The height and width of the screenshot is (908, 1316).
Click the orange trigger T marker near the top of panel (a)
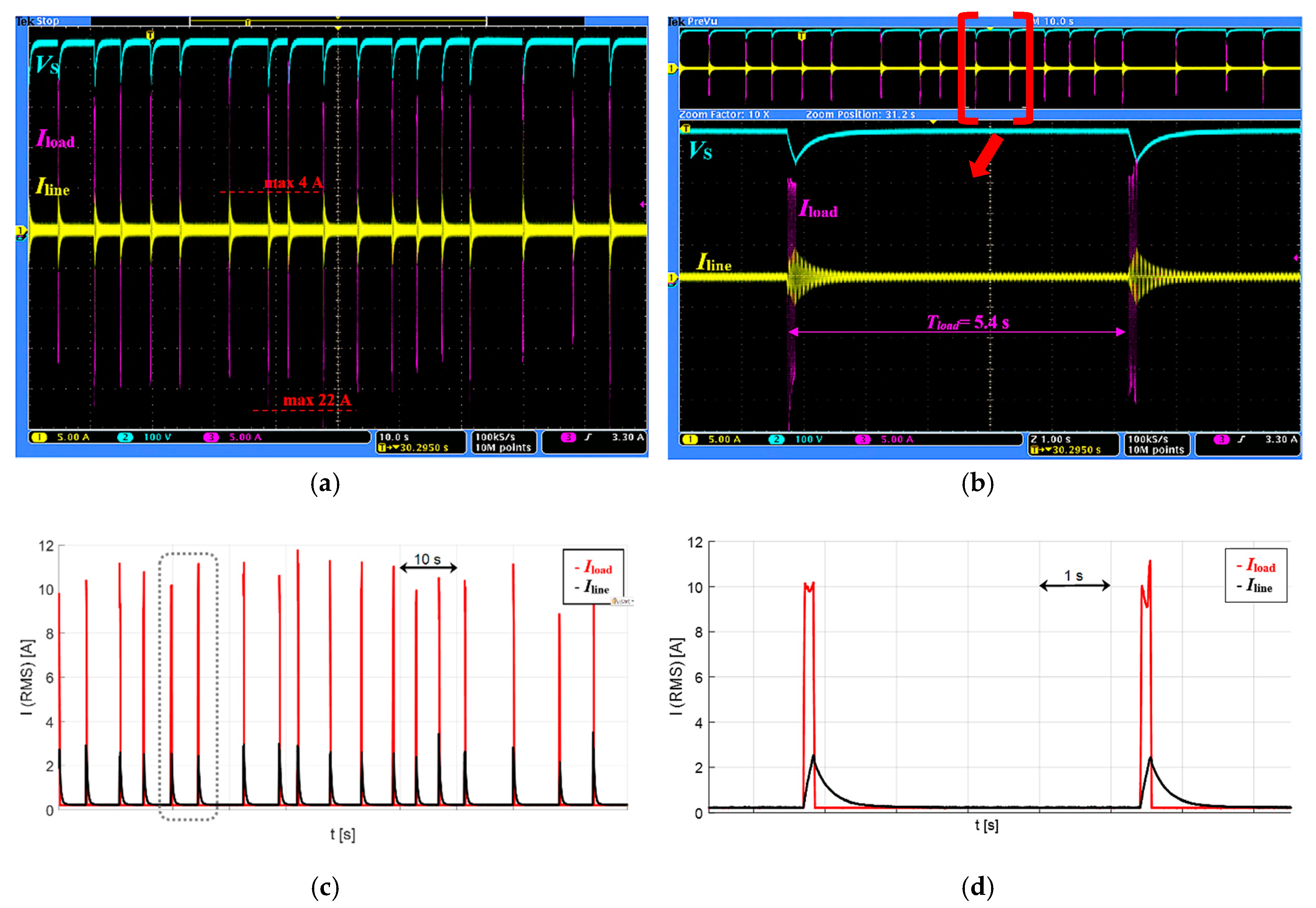point(150,35)
